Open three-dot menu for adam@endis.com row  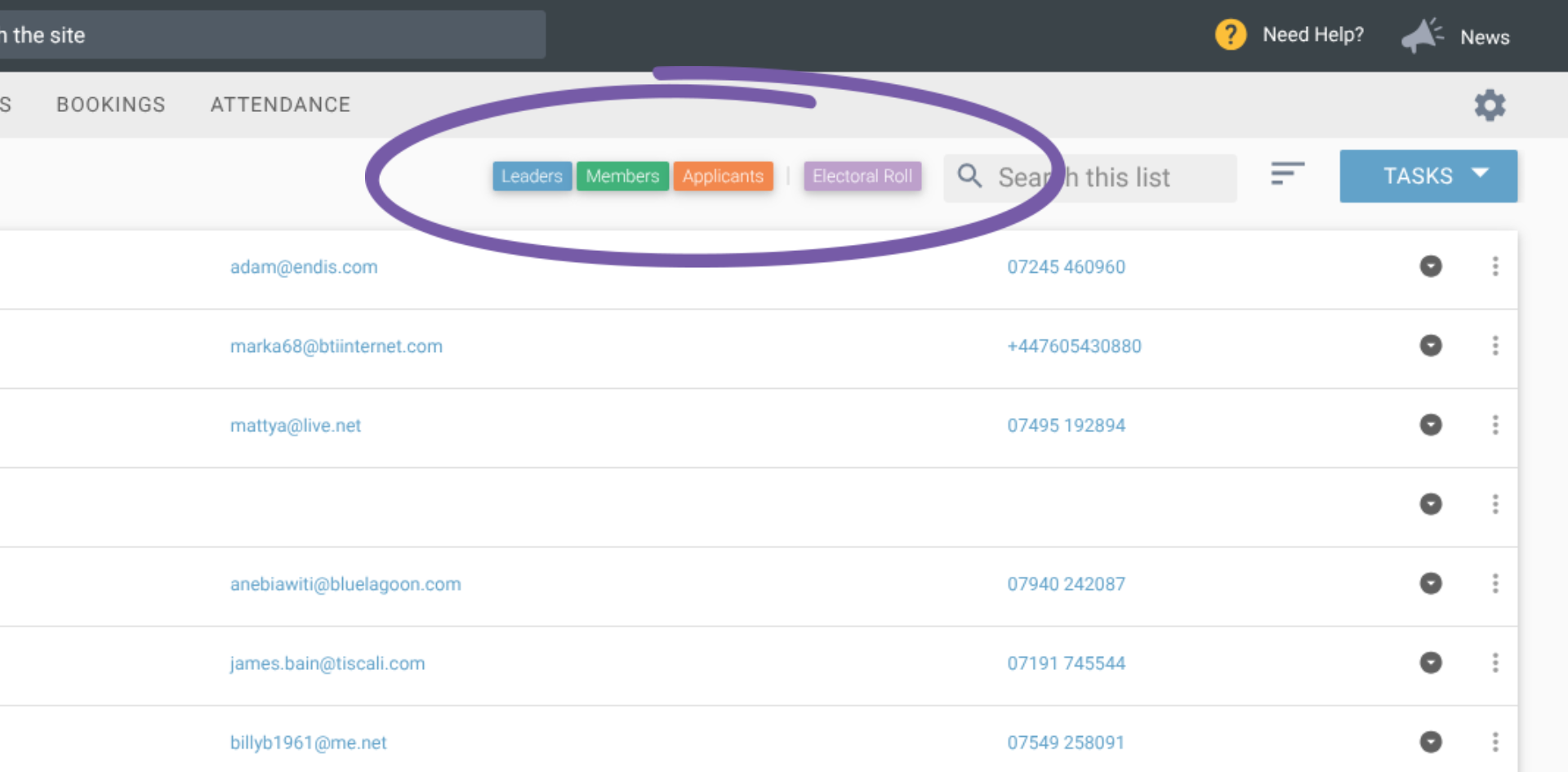coord(1495,266)
